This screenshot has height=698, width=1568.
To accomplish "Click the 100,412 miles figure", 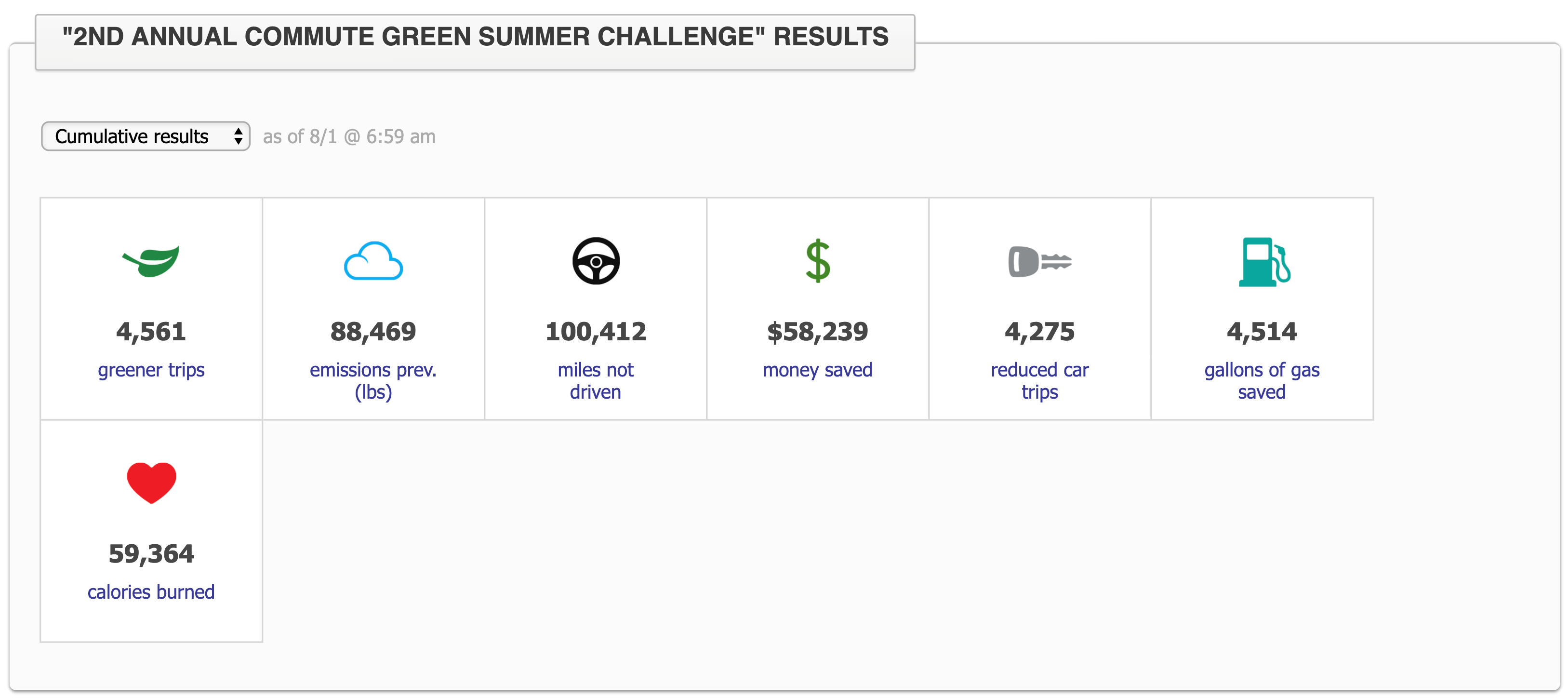I will 596,331.
